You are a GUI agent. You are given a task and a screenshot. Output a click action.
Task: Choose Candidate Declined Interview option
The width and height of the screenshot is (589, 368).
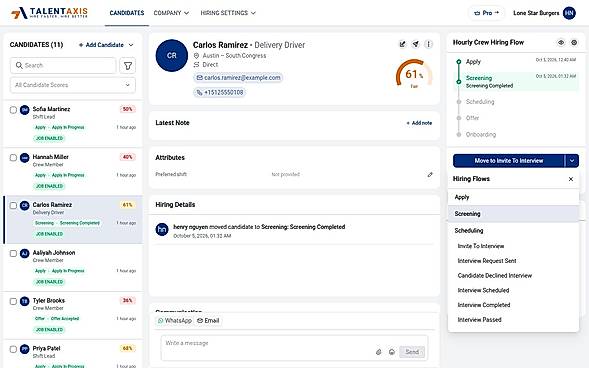pyautogui.click(x=495, y=276)
